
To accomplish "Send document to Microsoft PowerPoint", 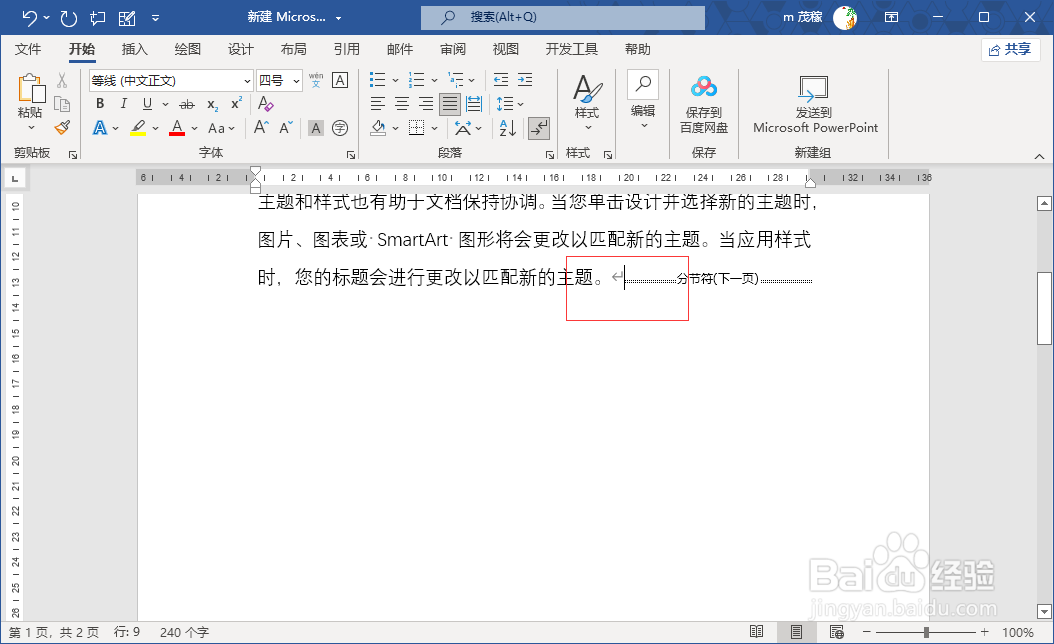I will click(815, 104).
